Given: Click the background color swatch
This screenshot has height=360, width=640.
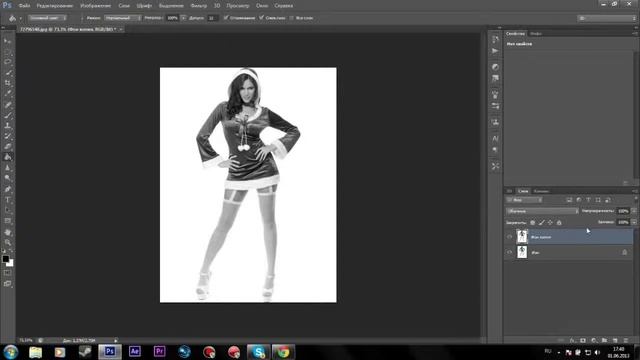Looking at the screenshot, I should [x=10, y=264].
